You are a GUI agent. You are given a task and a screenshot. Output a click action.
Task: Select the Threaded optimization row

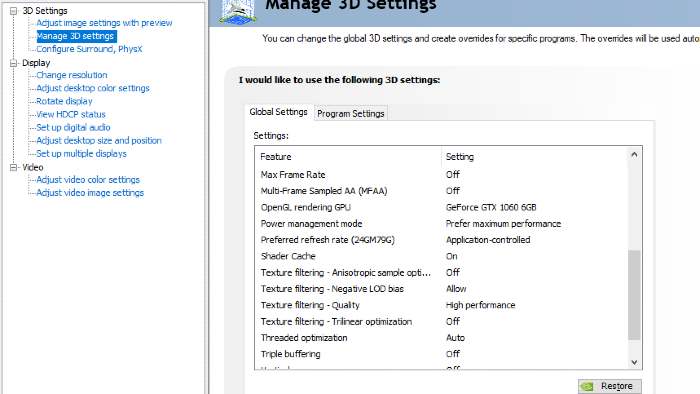pyautogui.click(x=441, y=338)
